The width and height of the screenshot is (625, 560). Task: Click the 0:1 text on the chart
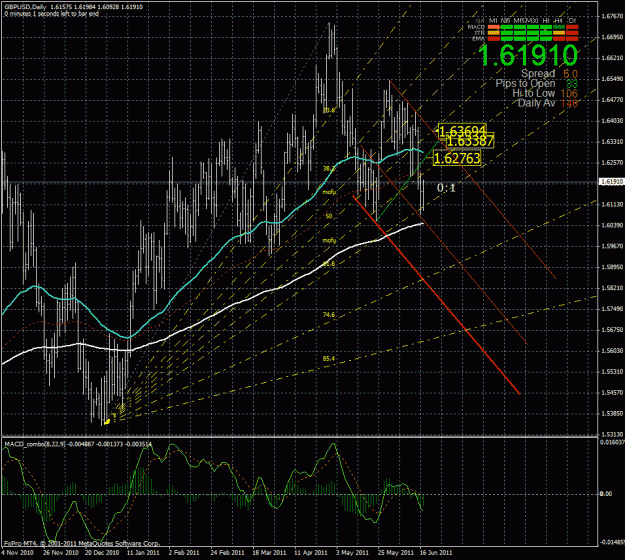[446, 188]
